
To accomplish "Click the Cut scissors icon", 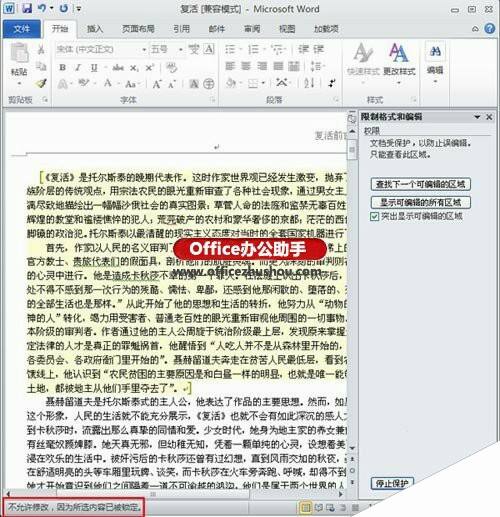I will (x=41, y=50).
